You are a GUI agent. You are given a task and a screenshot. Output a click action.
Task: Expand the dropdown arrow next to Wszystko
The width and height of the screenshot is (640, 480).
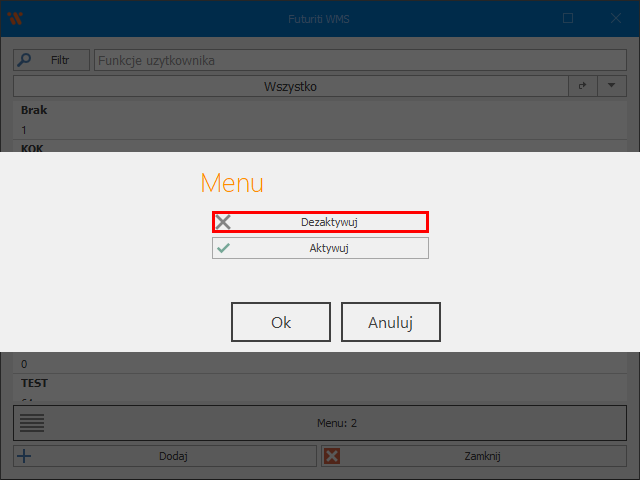(x=611, y=87)
